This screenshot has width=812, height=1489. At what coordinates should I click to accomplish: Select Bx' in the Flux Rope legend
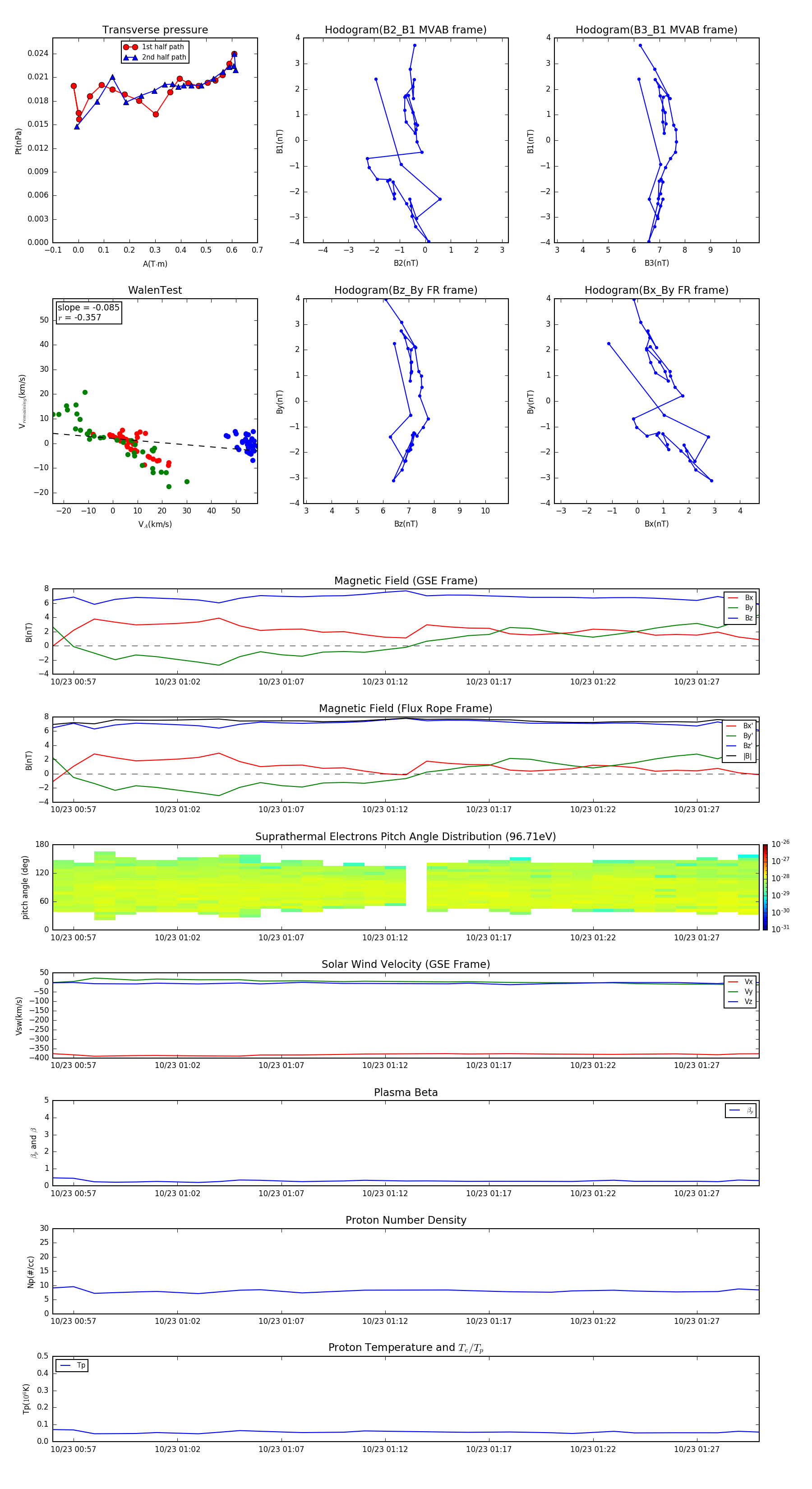739,726
